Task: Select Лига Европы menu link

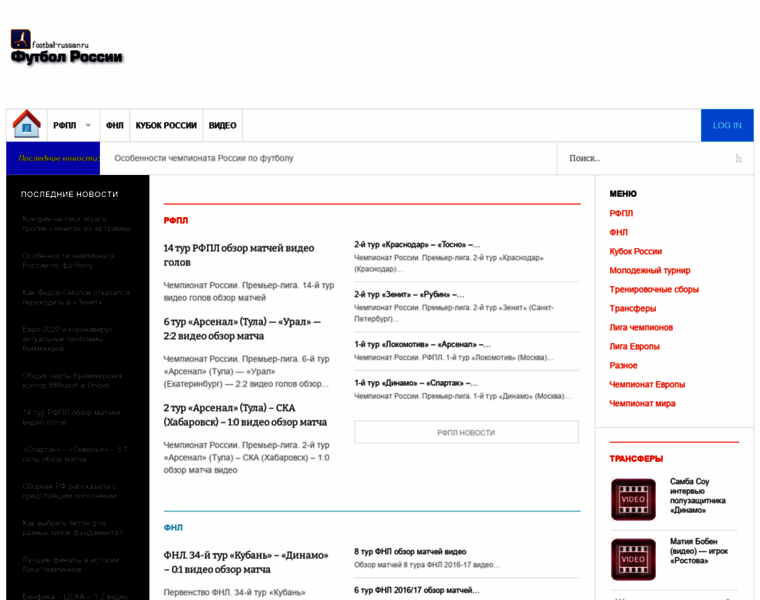Action: click(634, 346)
